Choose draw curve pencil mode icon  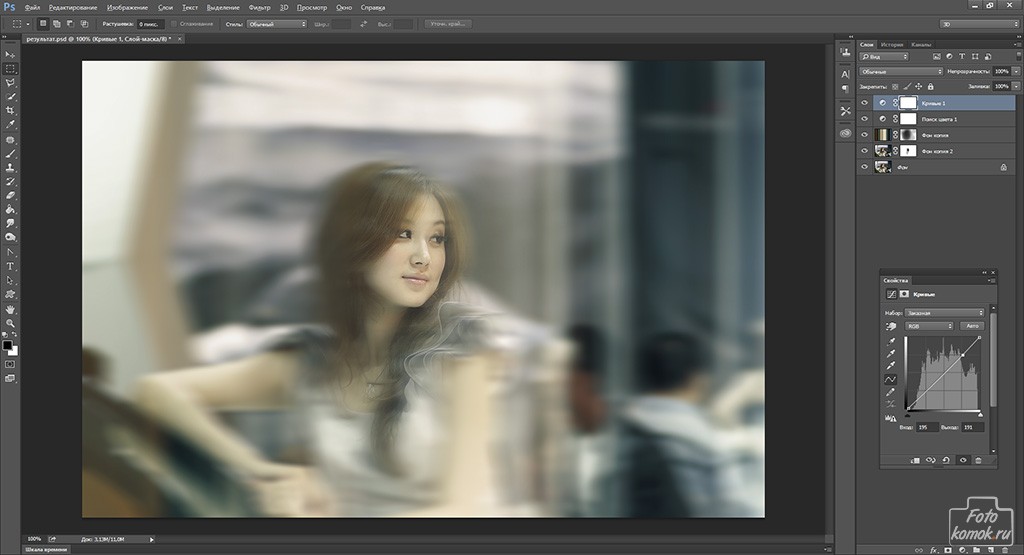[x=891, y=392]
